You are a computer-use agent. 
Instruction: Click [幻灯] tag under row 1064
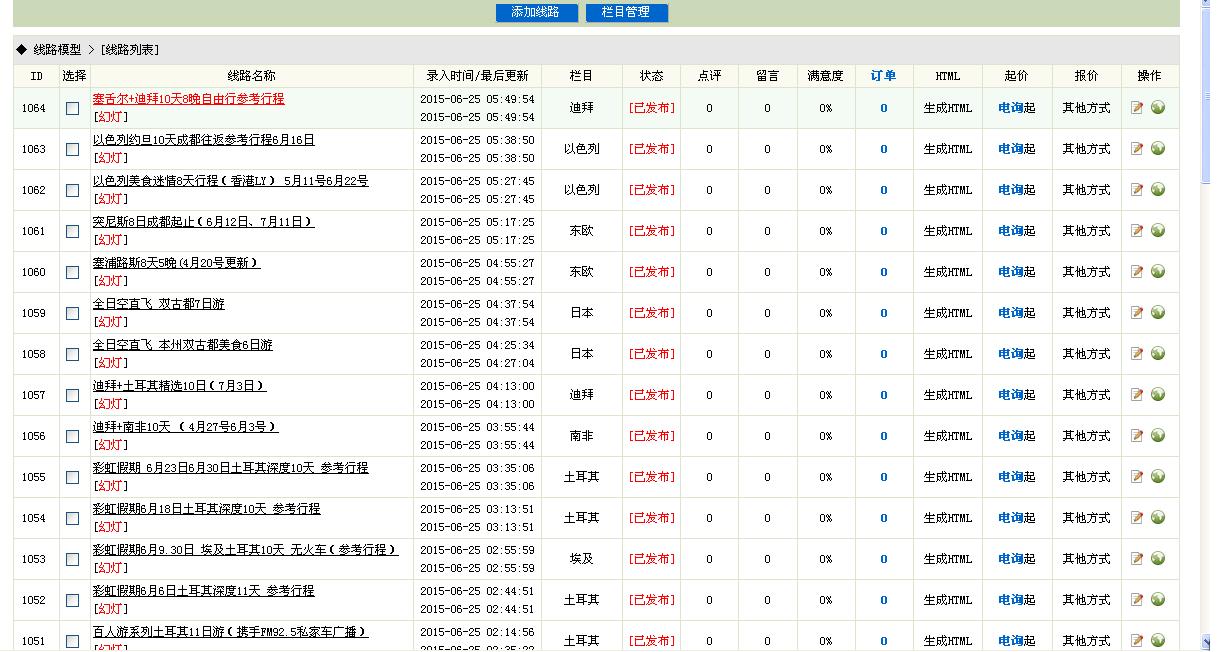click(111, 117)
